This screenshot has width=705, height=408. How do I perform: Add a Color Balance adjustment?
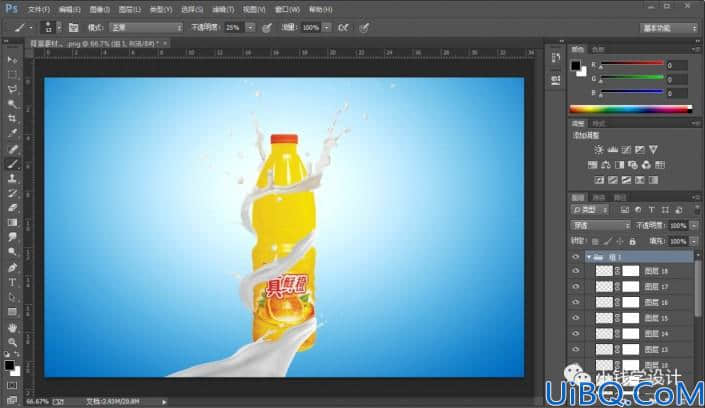tap(606, 165)
